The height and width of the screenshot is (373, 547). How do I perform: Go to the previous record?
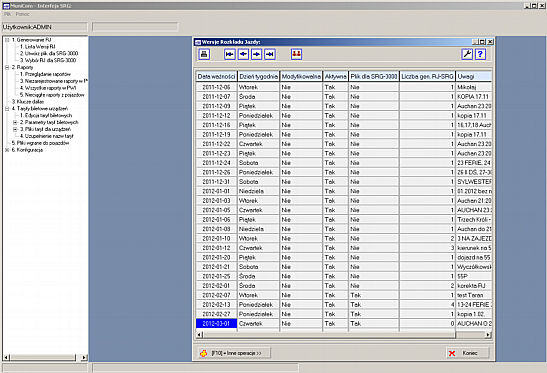click(243, 54)
